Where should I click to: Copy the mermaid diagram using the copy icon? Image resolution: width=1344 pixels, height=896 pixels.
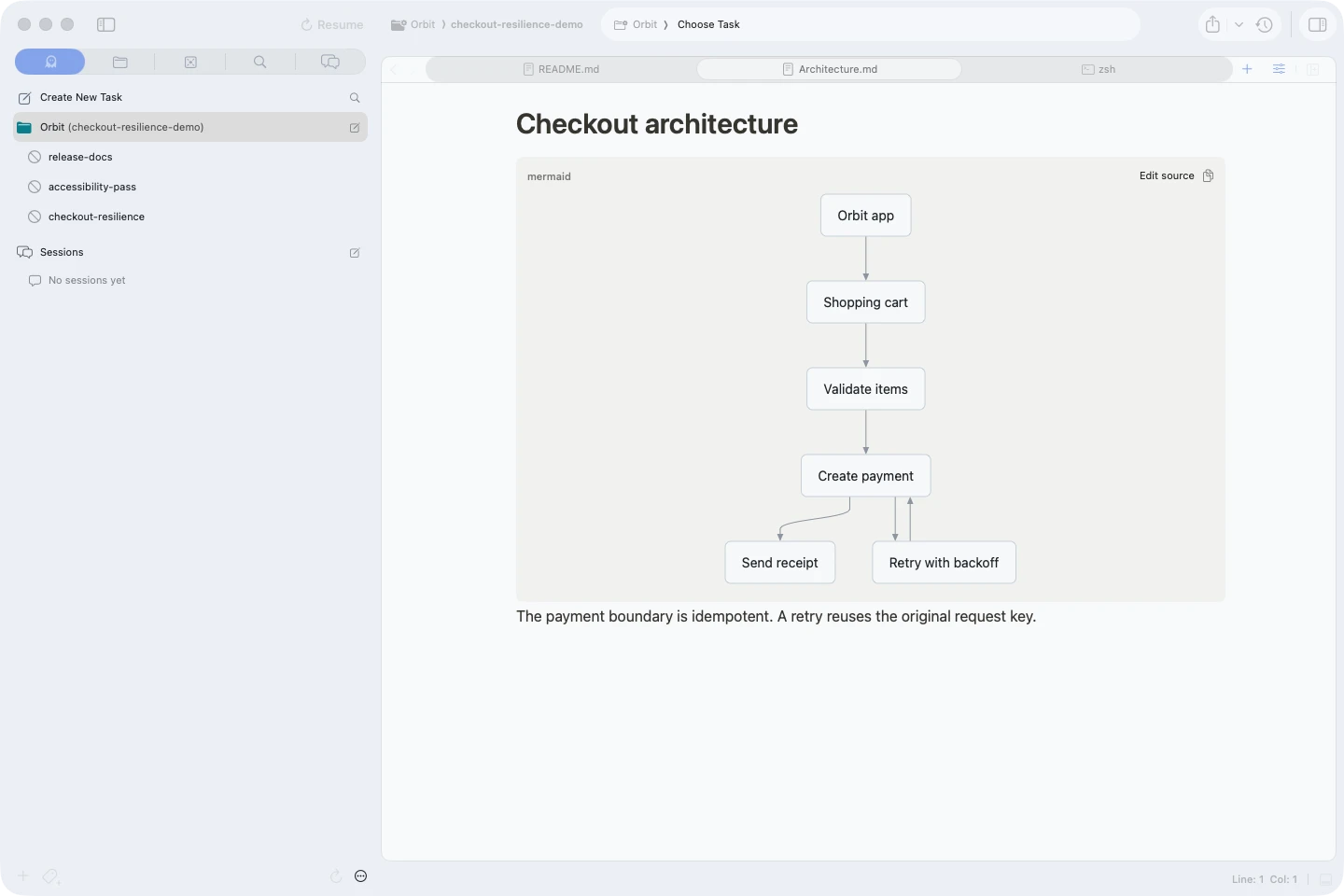tap(1208, 175)
